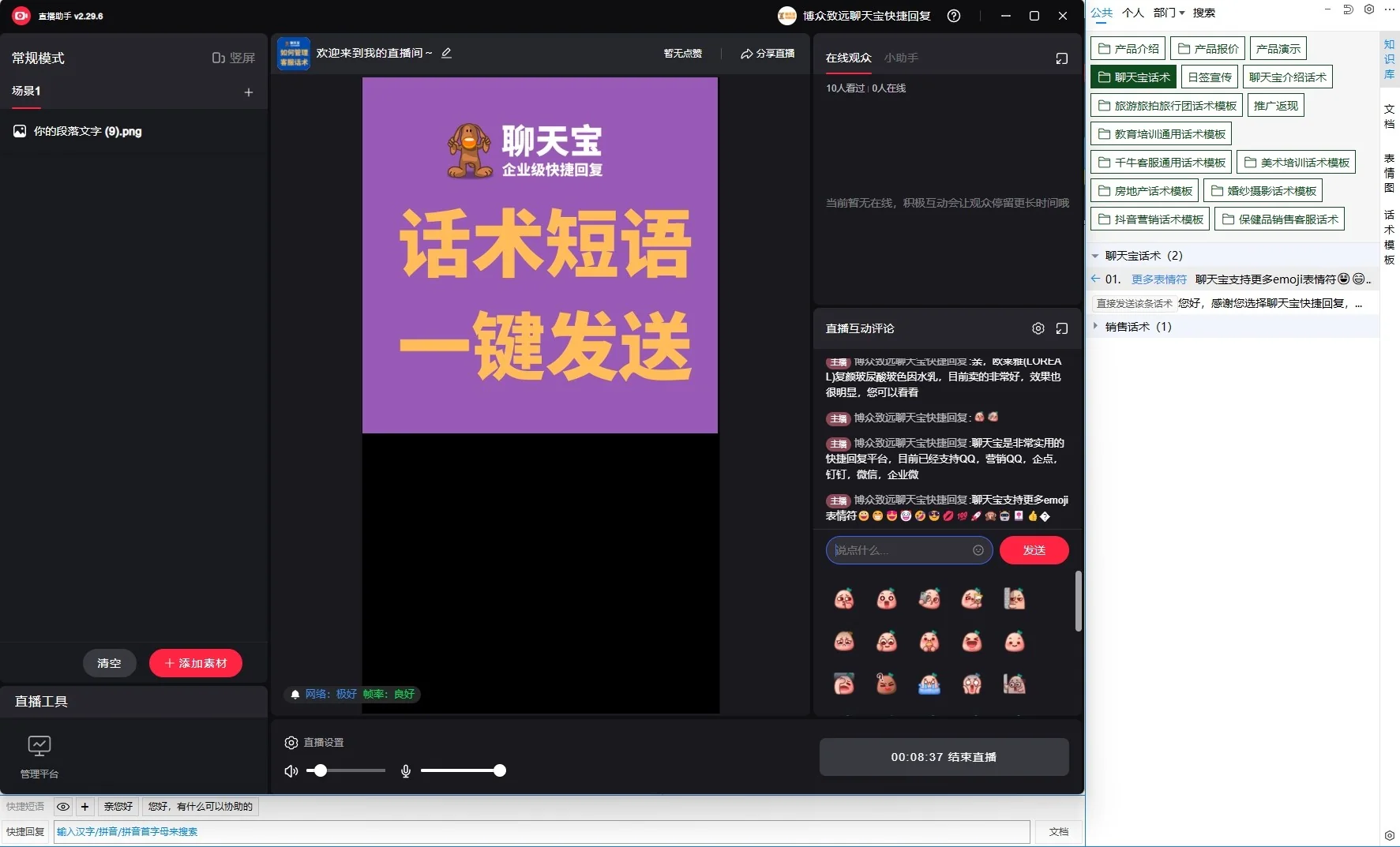The height and width of the screenshot is (847, 1400).
Task: Switch to the 公共 public tab
Action: point(1102,13)
